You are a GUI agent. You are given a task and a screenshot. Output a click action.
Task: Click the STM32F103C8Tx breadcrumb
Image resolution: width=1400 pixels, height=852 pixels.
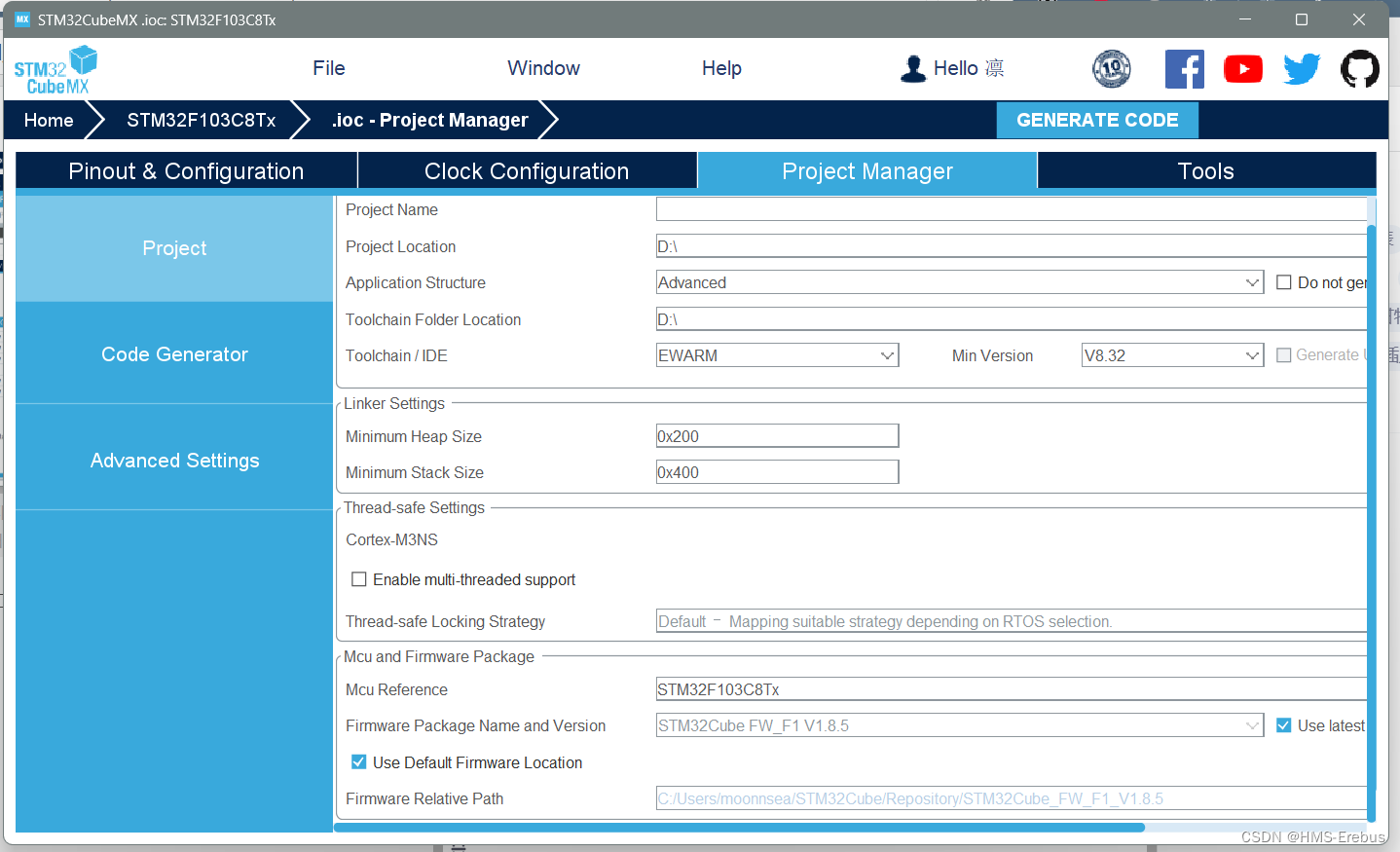(201, 120)
